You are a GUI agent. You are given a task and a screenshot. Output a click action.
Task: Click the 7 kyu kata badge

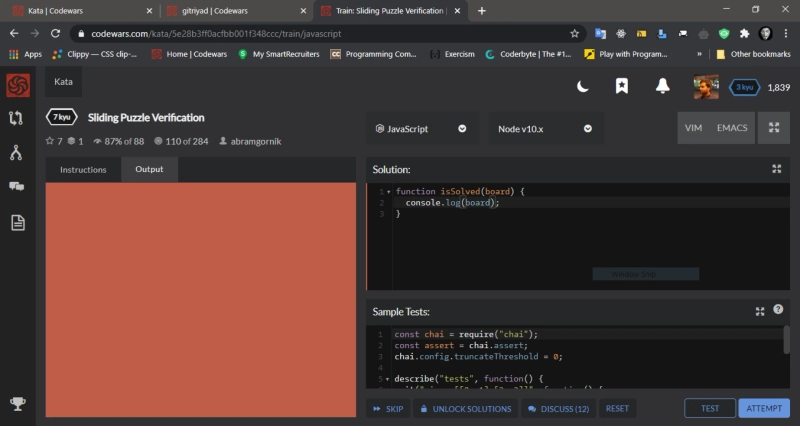click(62, 117)
